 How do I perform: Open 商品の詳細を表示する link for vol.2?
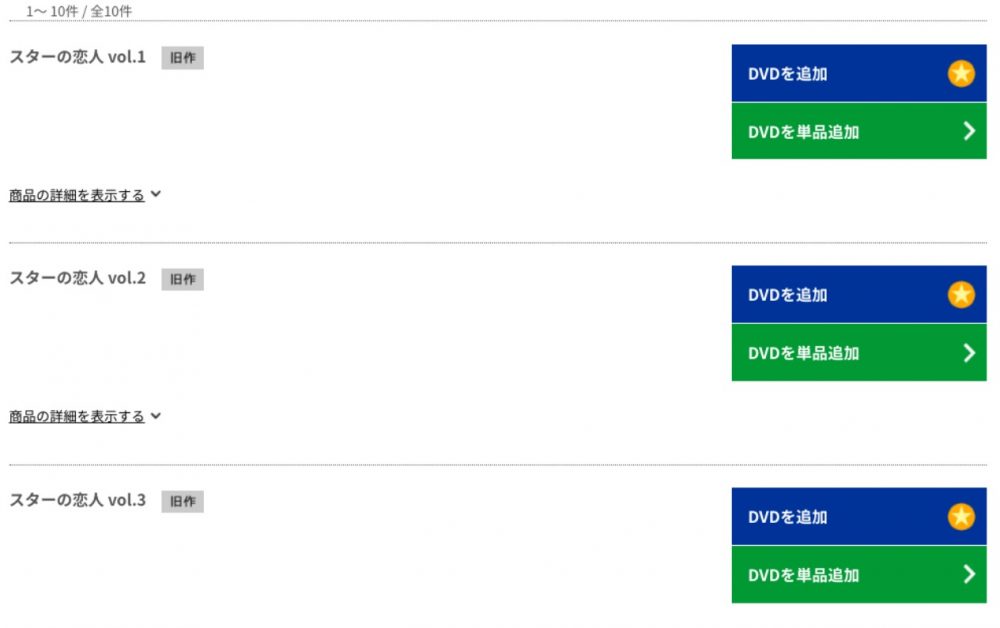[77, 416]
